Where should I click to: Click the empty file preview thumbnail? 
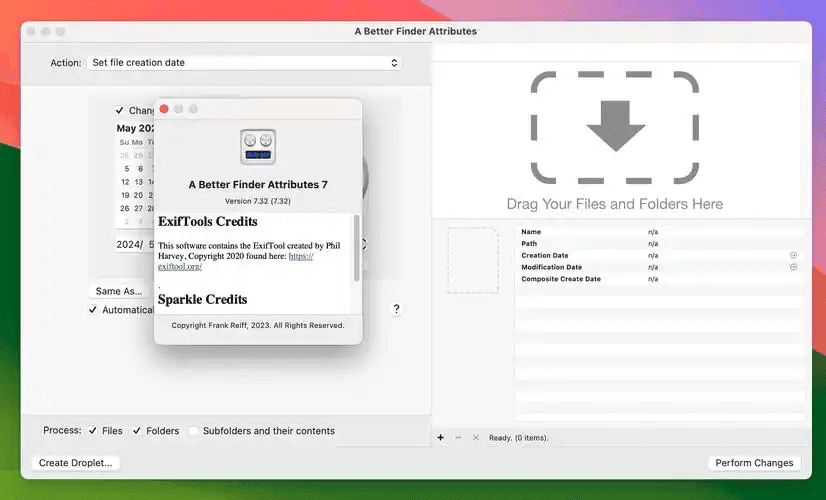tap(472, 260)
